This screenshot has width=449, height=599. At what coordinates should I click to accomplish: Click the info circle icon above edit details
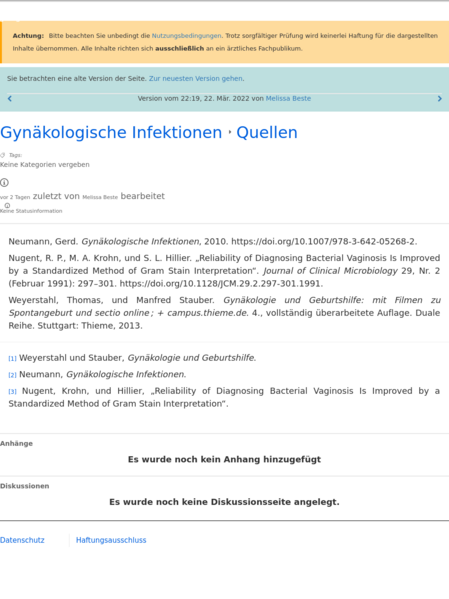tap(4, 183)
